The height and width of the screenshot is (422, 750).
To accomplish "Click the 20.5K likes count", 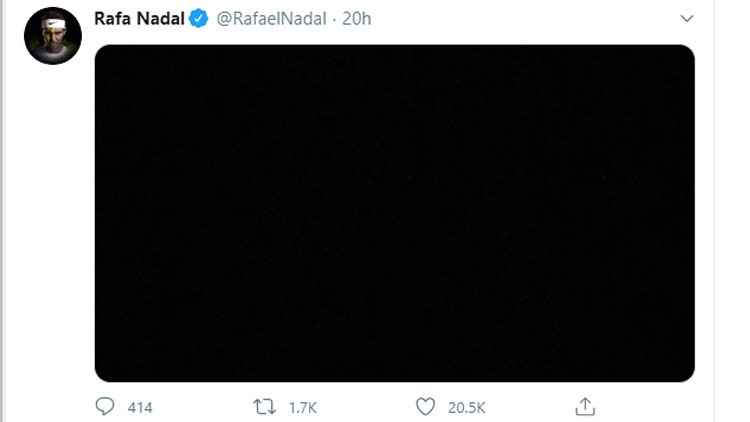I will pos(465,407).
